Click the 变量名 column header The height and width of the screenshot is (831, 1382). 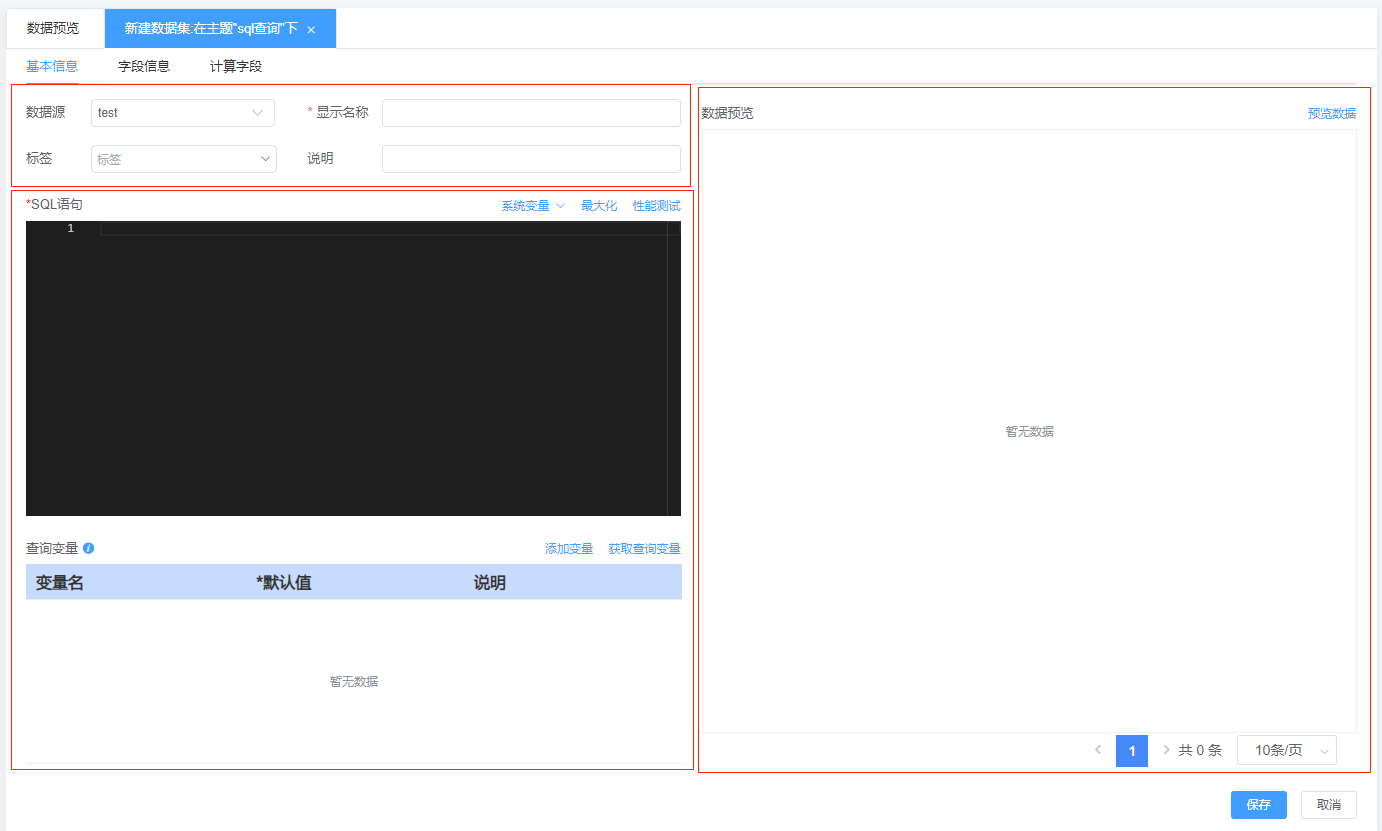pyautogui.click(x=60, y=583)
